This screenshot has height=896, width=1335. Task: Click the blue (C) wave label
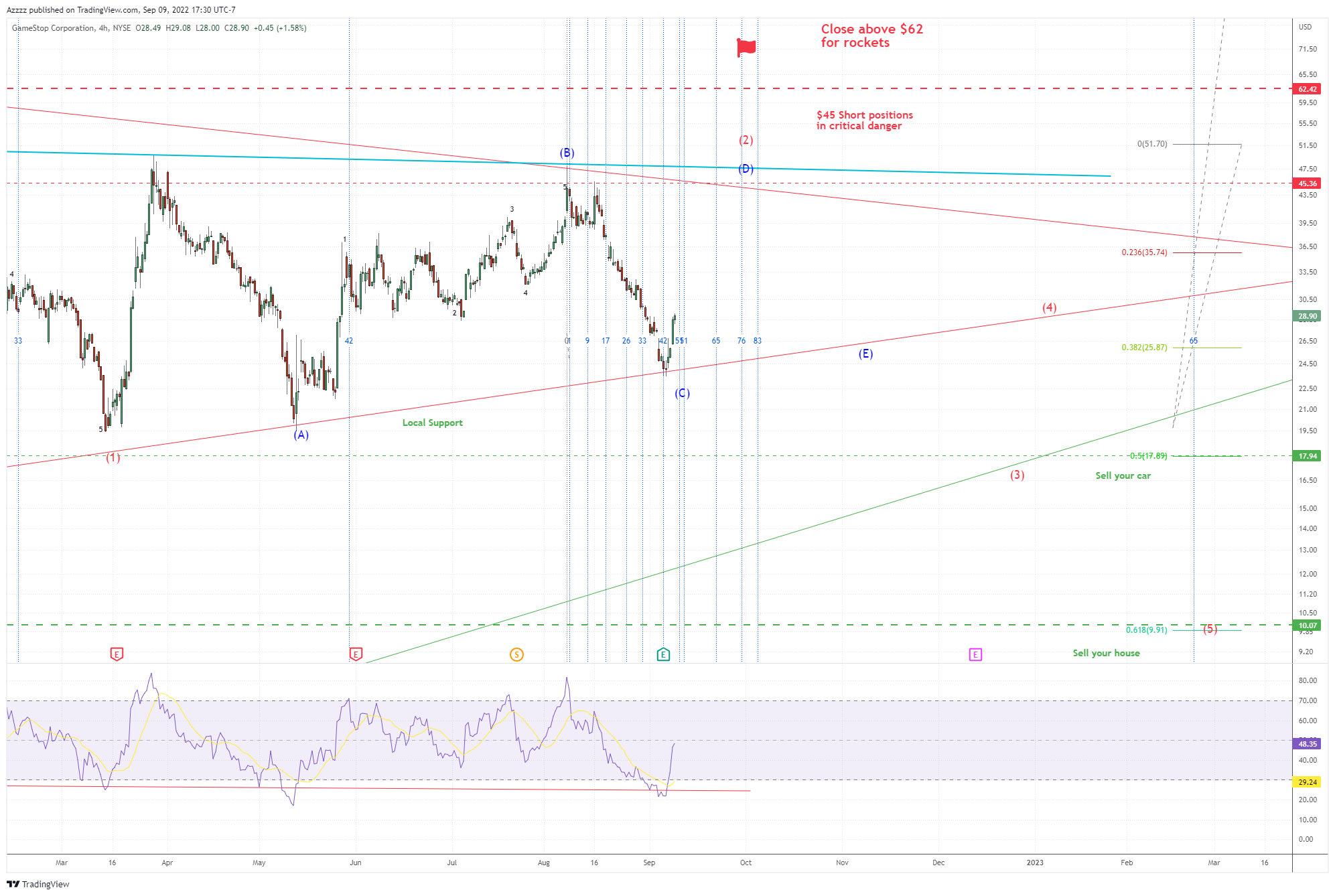683,393
